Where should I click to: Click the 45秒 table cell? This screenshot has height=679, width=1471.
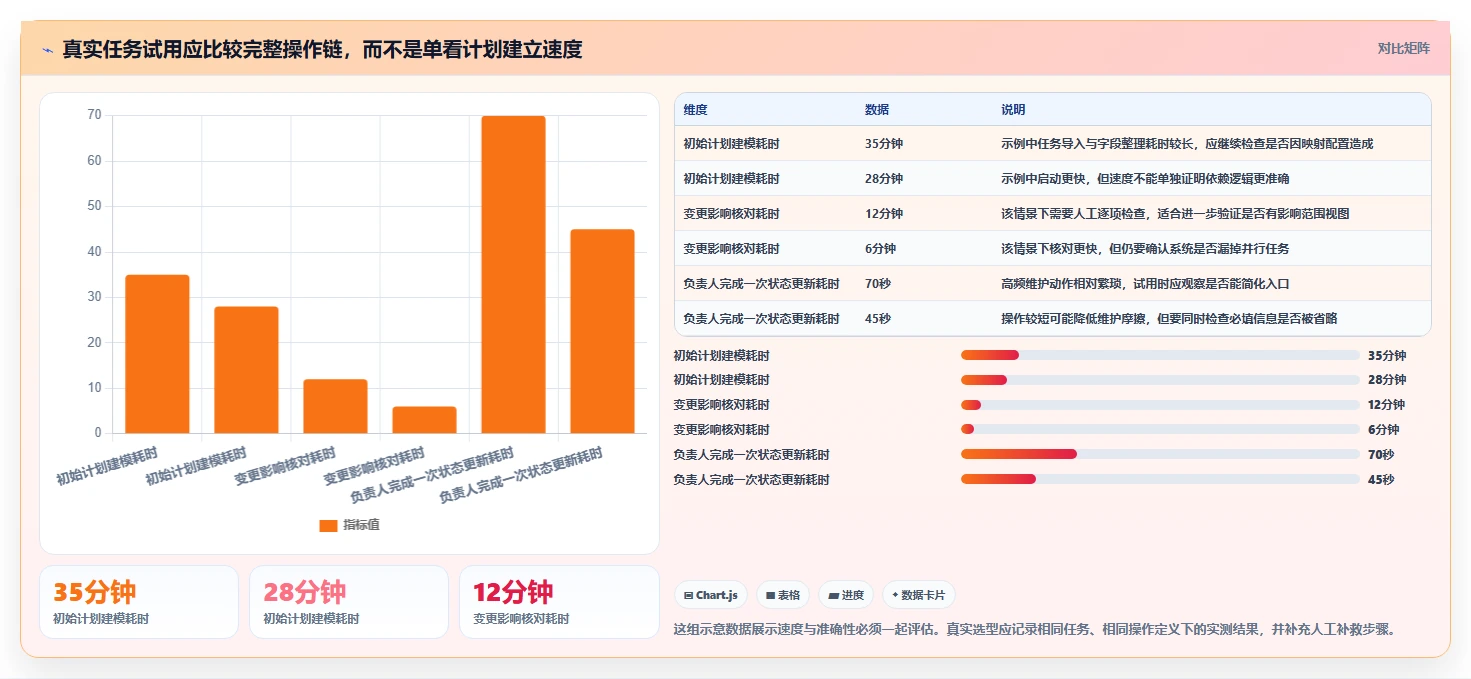(878, 319)
